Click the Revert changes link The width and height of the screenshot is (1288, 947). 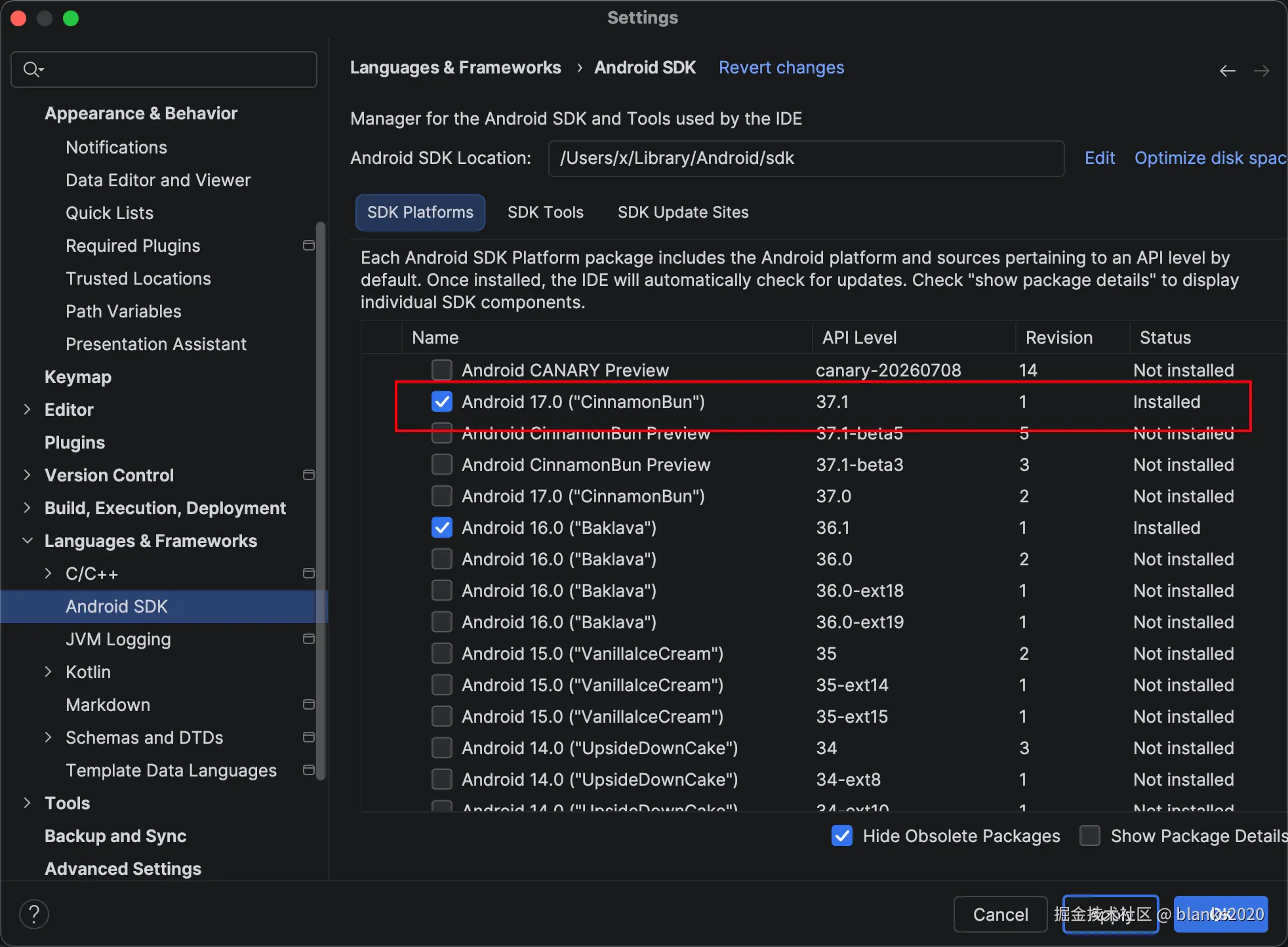781,68
